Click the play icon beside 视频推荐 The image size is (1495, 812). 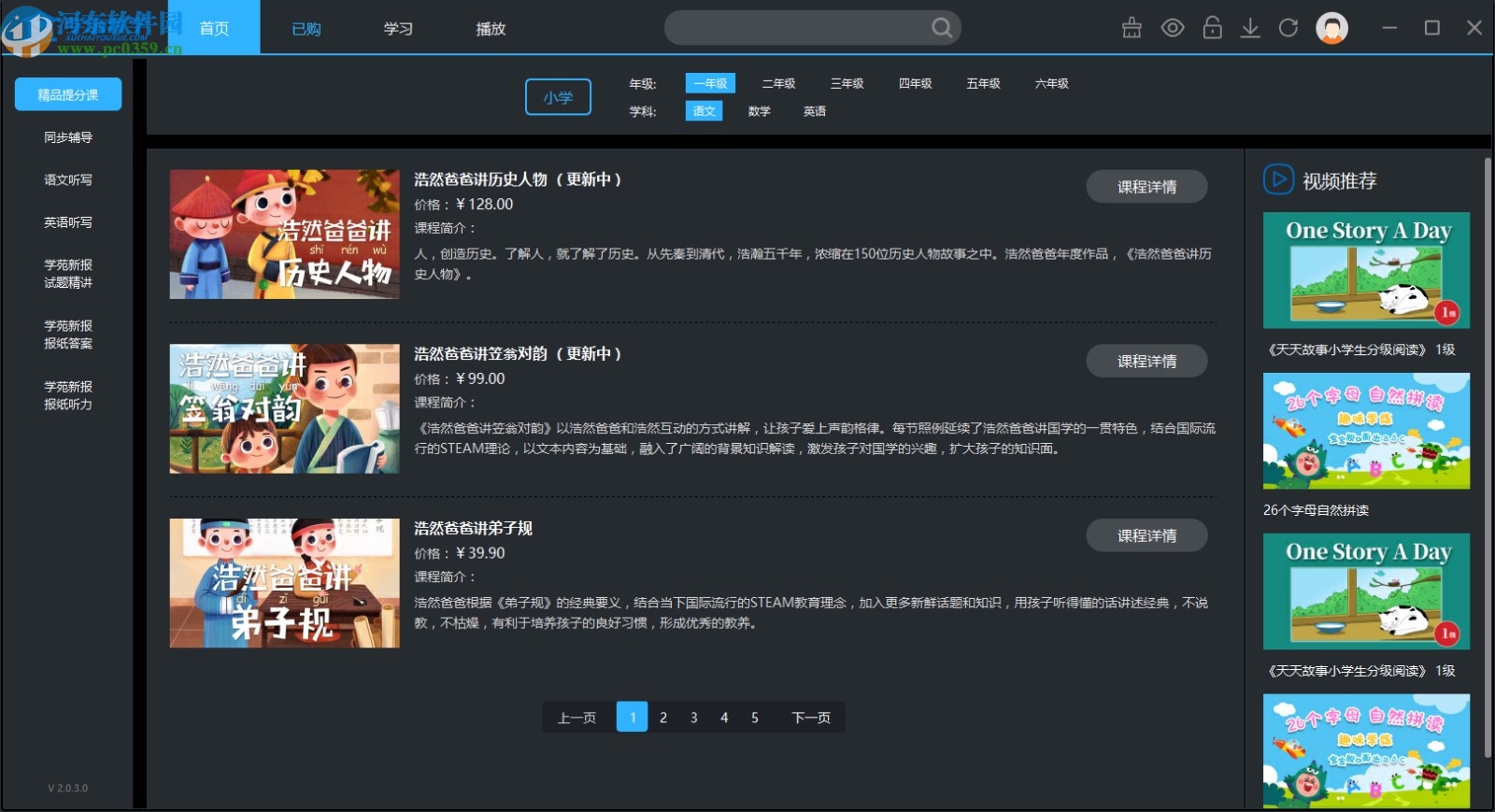(1278, 179)
